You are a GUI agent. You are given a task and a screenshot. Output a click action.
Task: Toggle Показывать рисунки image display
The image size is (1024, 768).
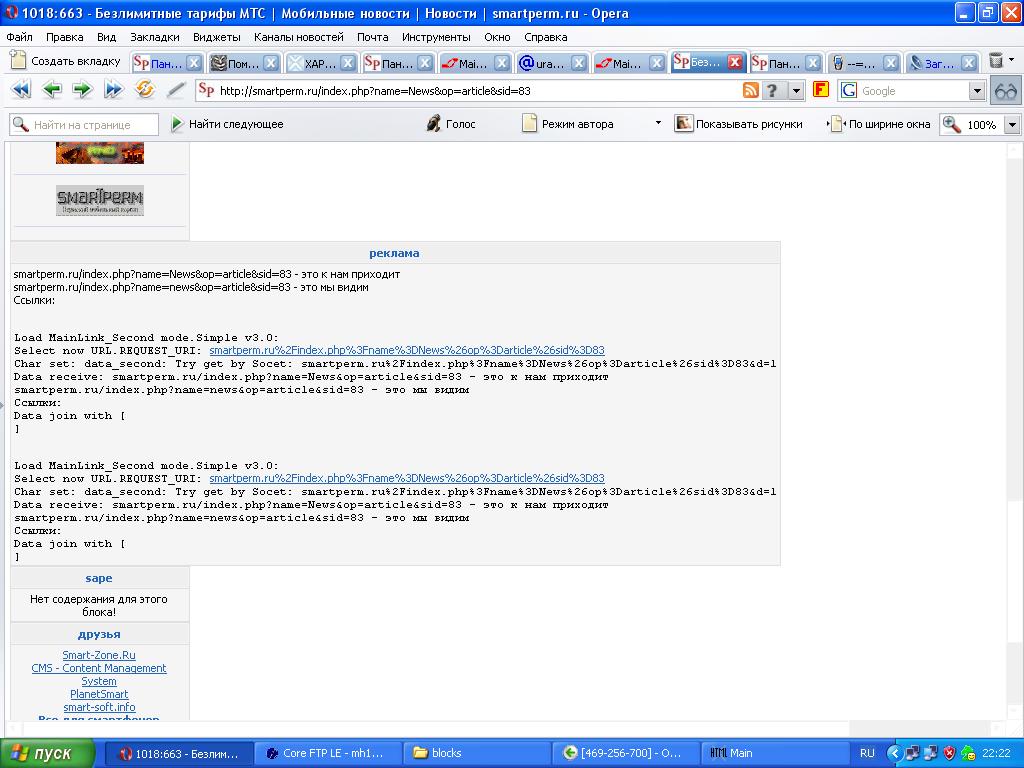(738, 124)
